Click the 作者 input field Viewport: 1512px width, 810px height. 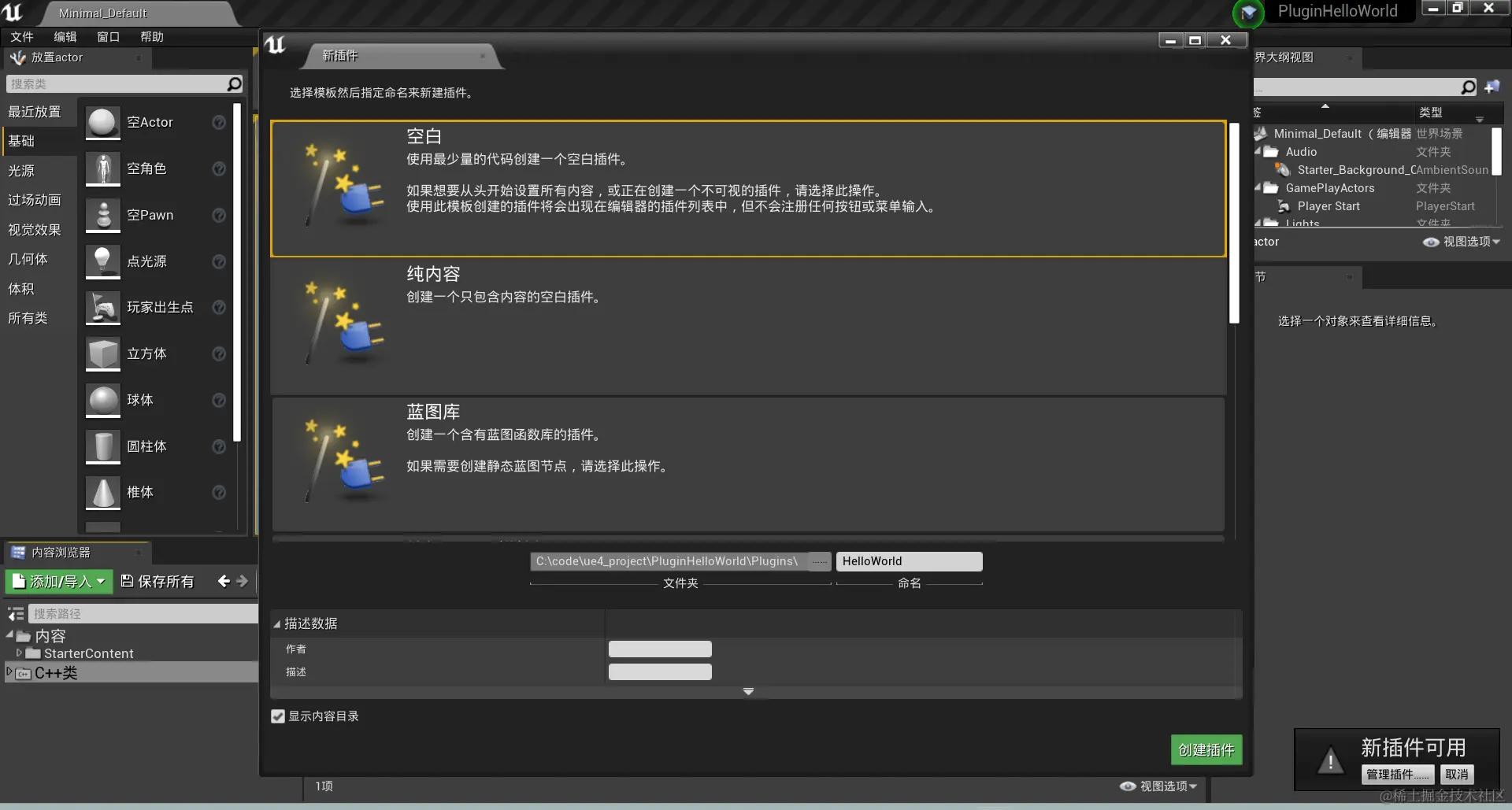[660, 649]
